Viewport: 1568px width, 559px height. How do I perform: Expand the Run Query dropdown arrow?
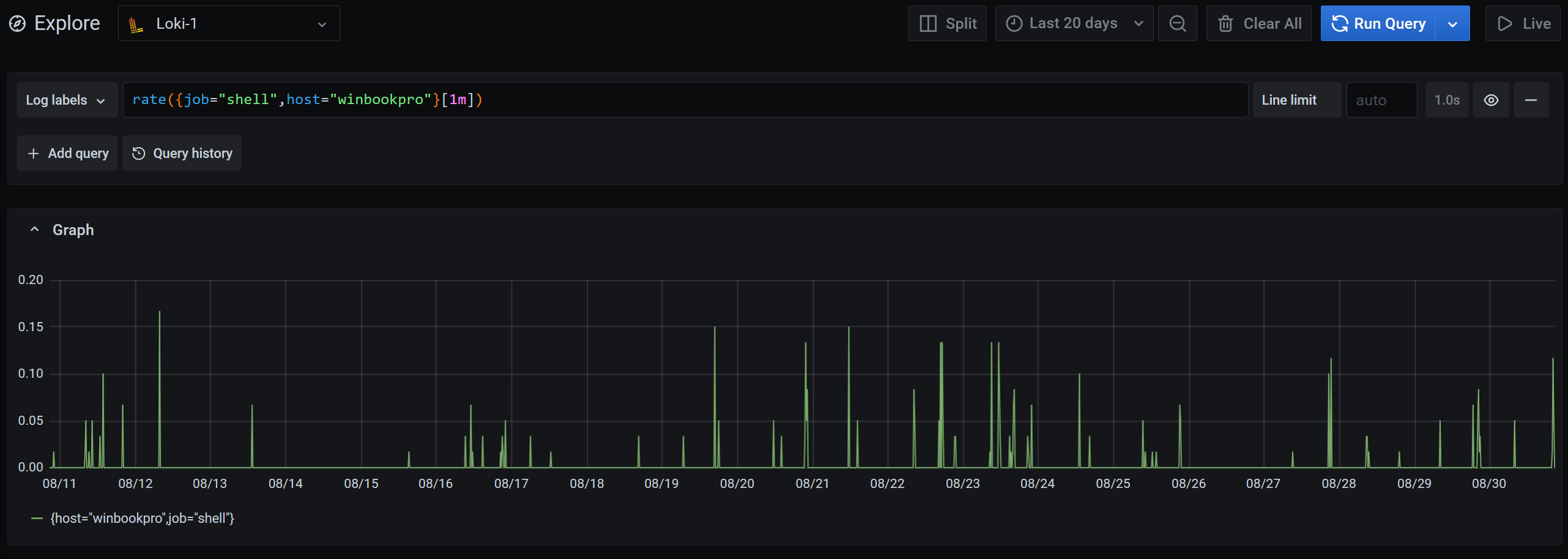[x=1452, y=23]
